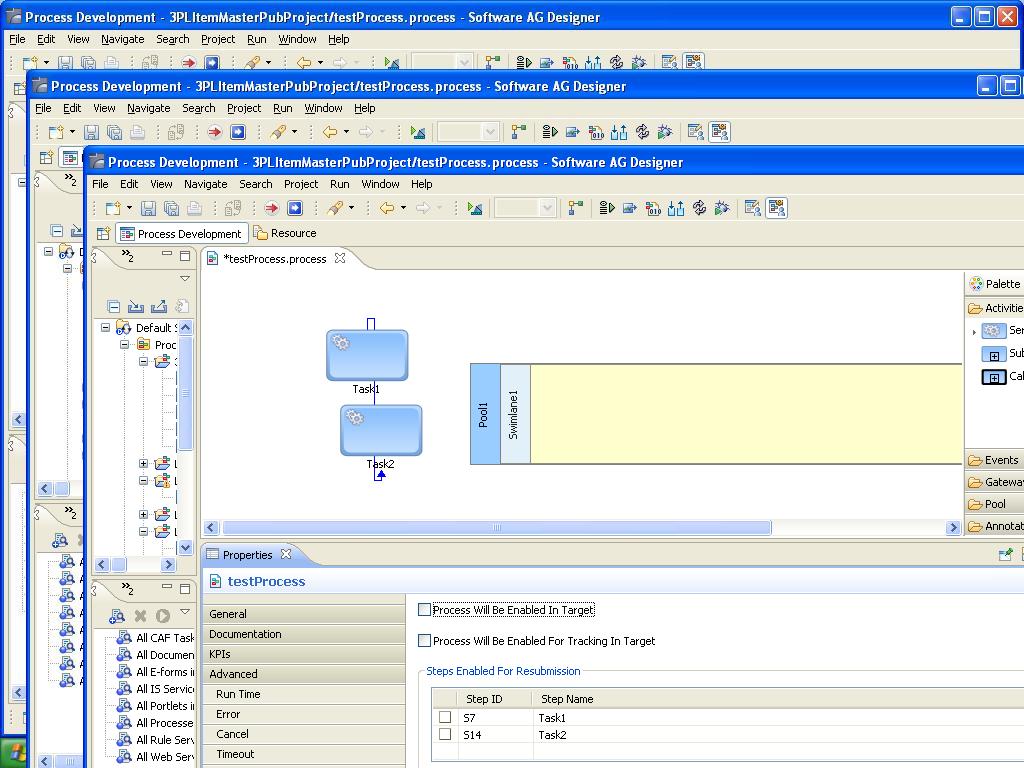
Task: Open the Navigate menu in front window
Action: click(206, 184)
